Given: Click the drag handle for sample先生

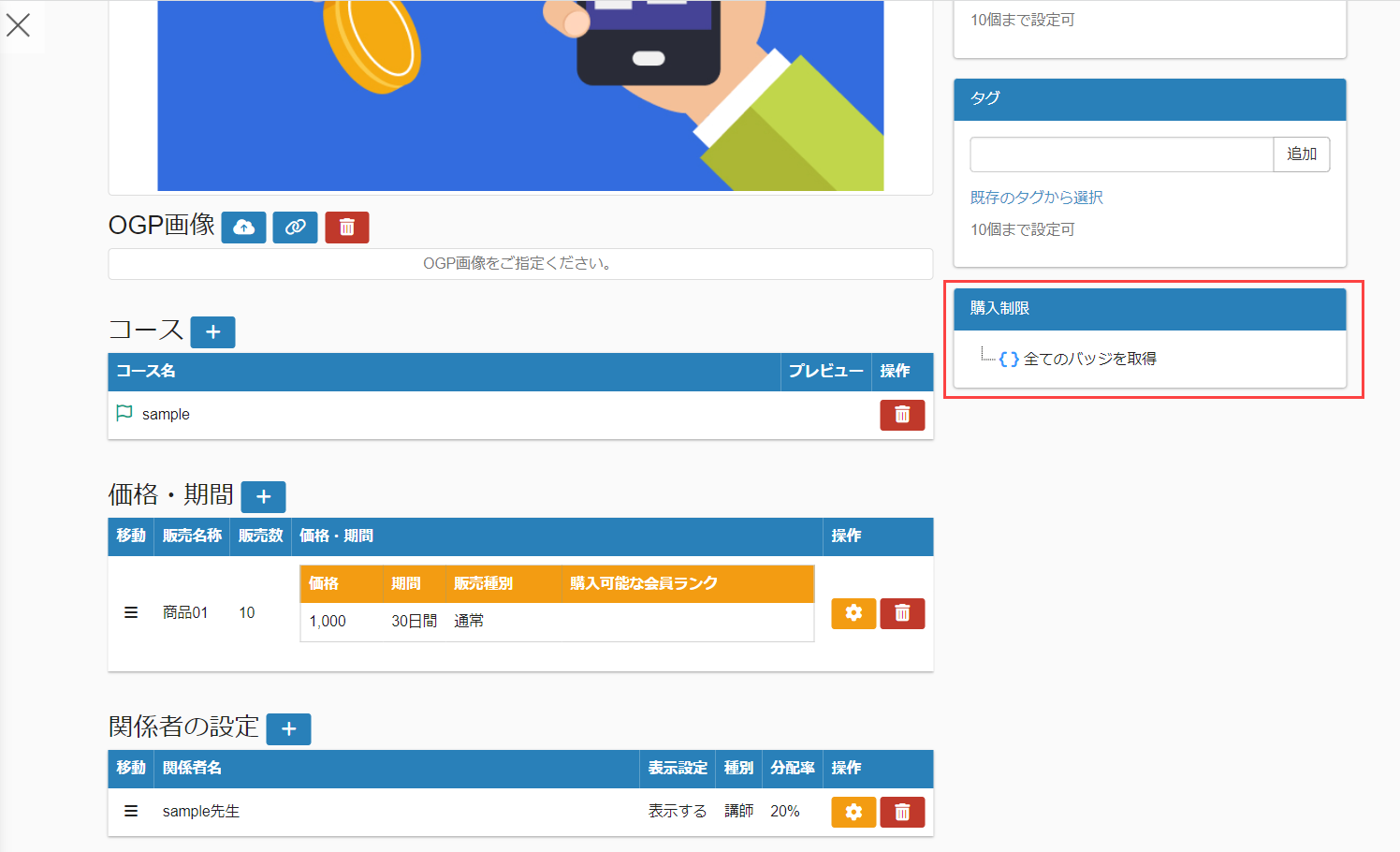Looking at the screenshot, I should 131,811.
